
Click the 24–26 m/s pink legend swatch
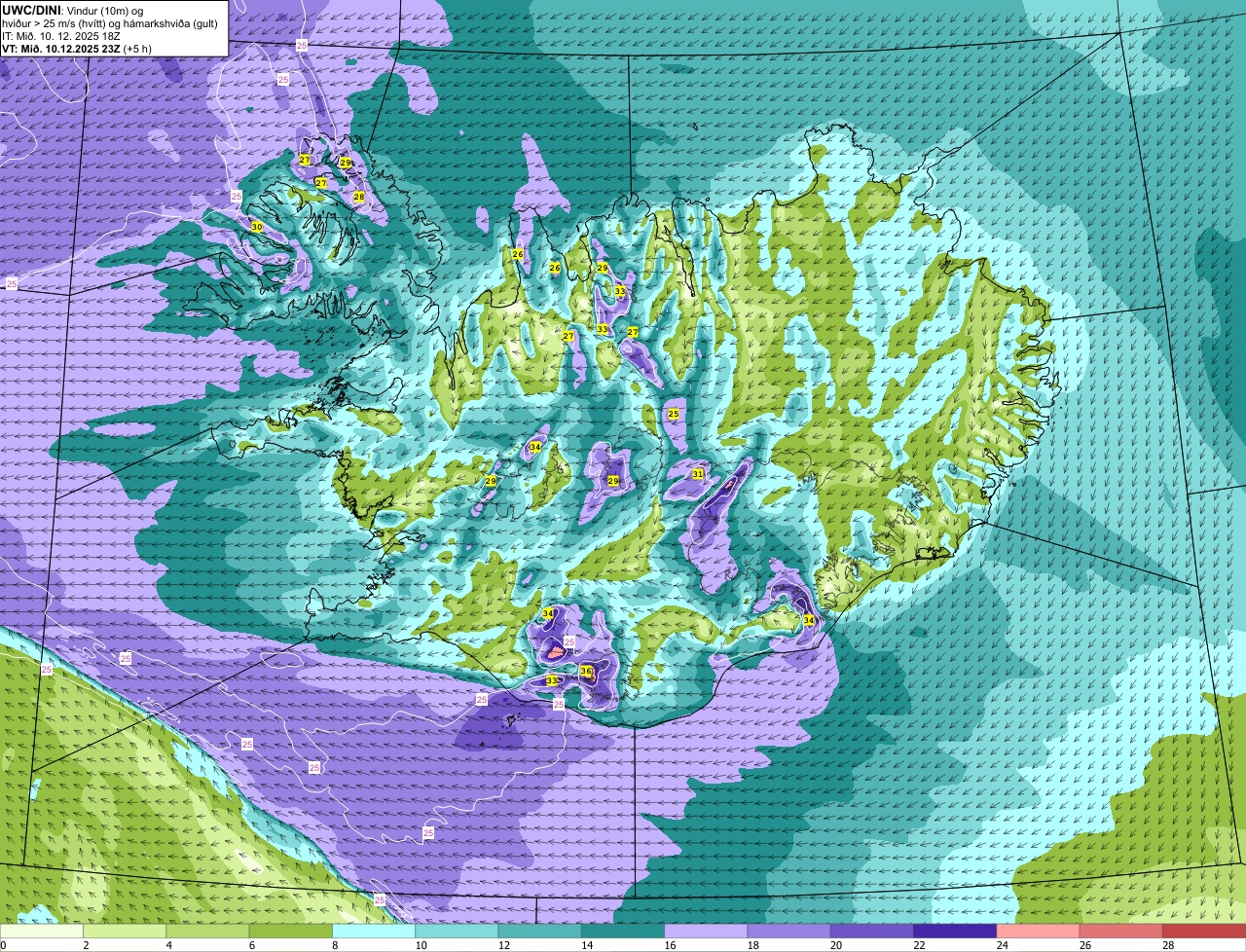click(x=1038, y=931)
